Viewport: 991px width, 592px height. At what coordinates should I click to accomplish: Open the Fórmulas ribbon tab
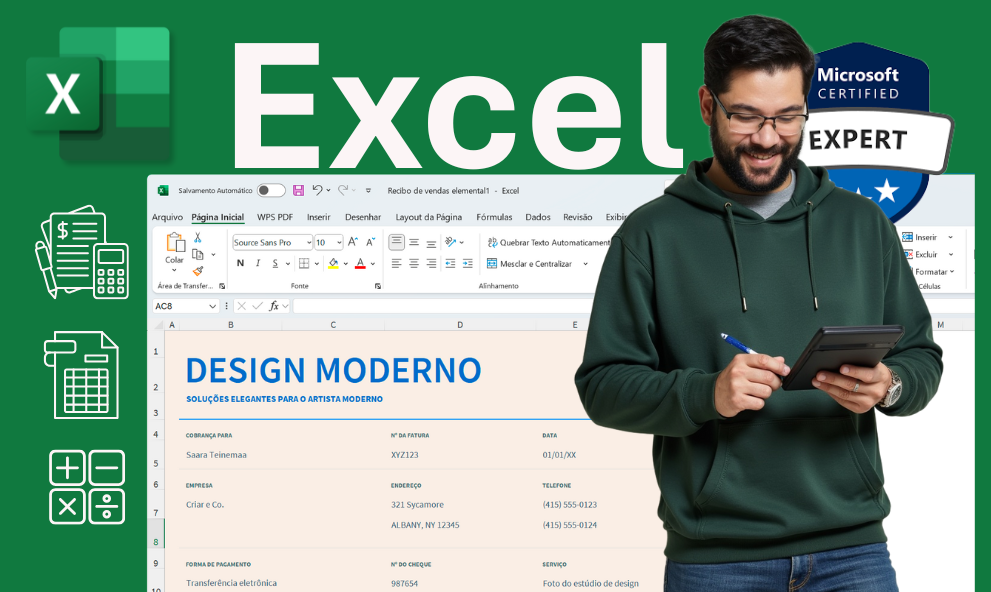494,217
